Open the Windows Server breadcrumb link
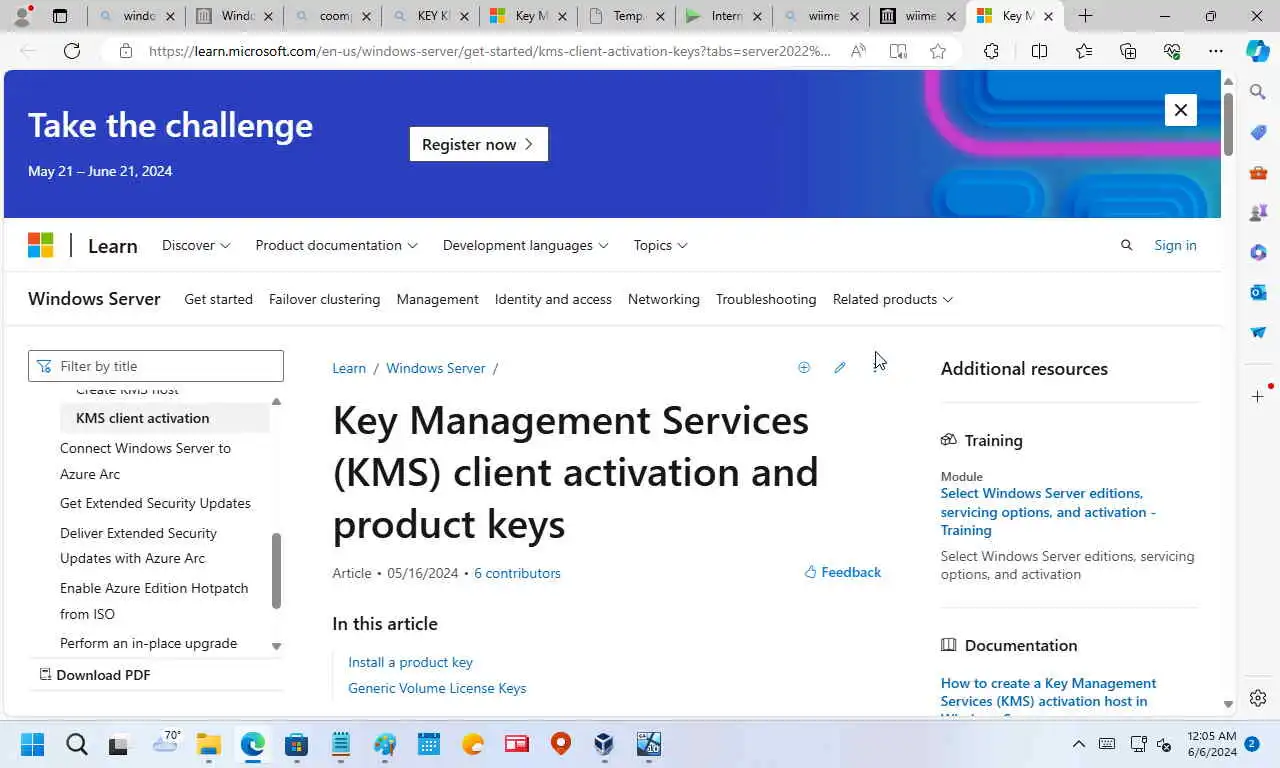The width and height of the screenshot is (1280, 768). coord(435,368)
